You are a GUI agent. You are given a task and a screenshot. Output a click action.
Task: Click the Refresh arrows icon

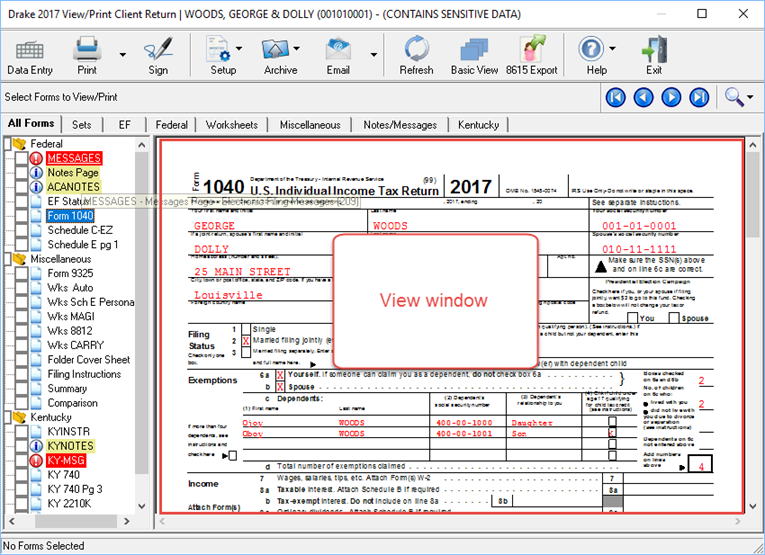pos(417,49)
